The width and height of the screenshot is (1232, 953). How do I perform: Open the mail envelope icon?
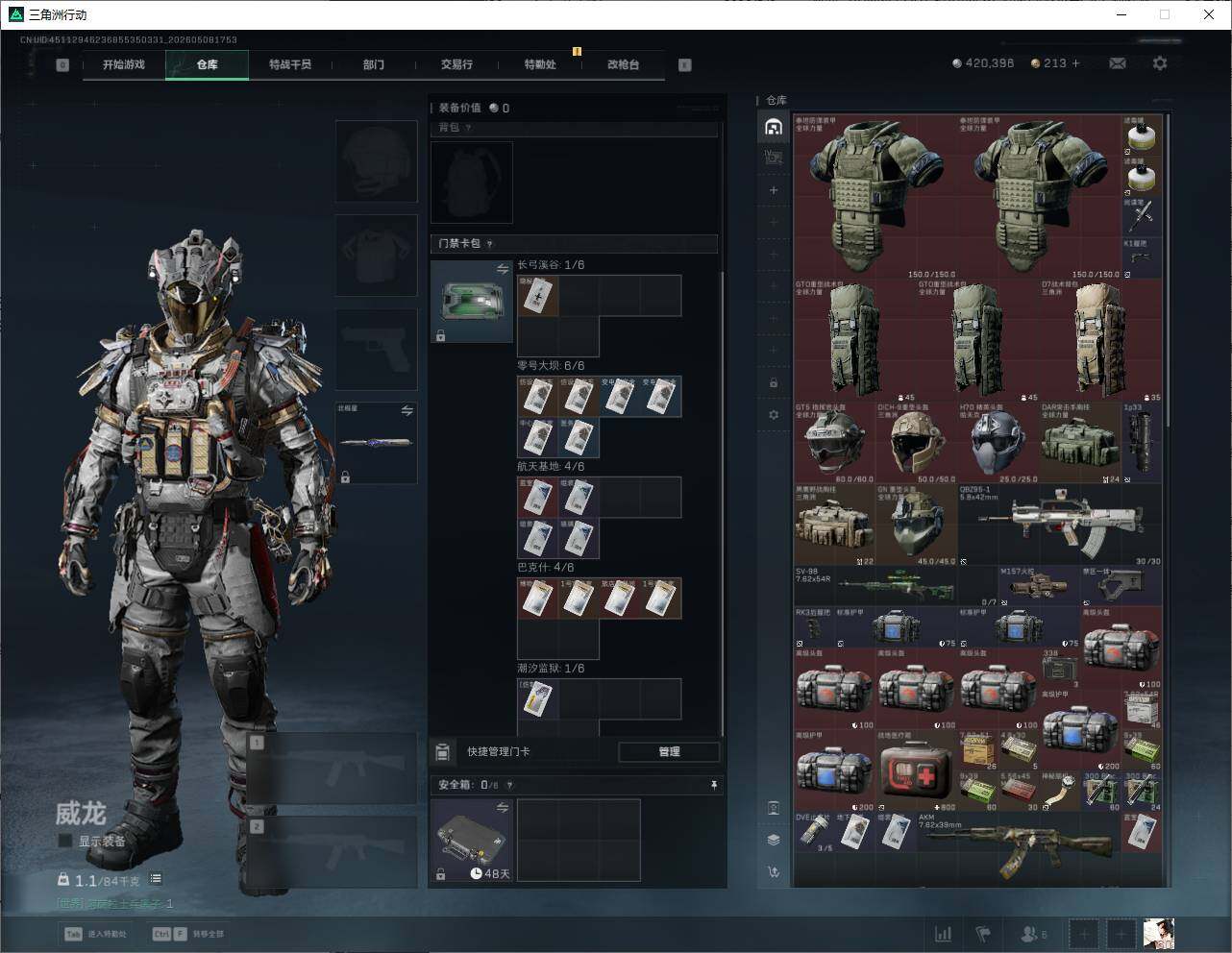click(x=1118, y=63)
